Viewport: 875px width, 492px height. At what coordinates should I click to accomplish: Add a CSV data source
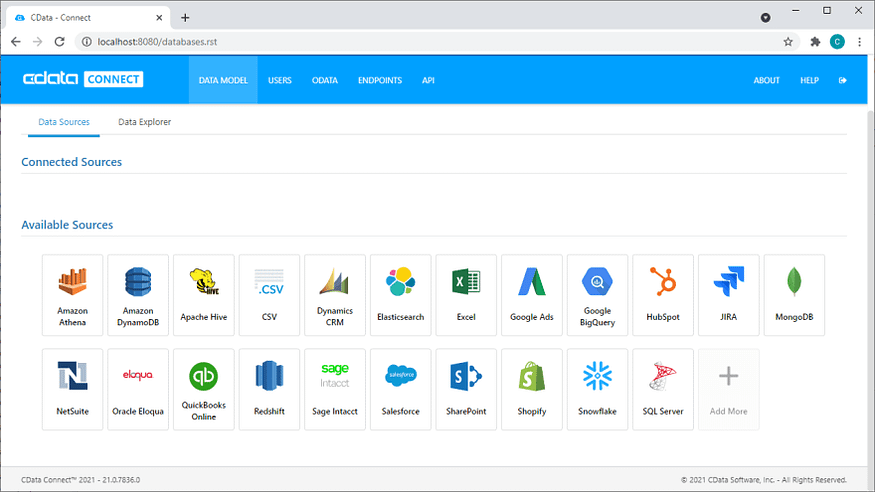269,295
